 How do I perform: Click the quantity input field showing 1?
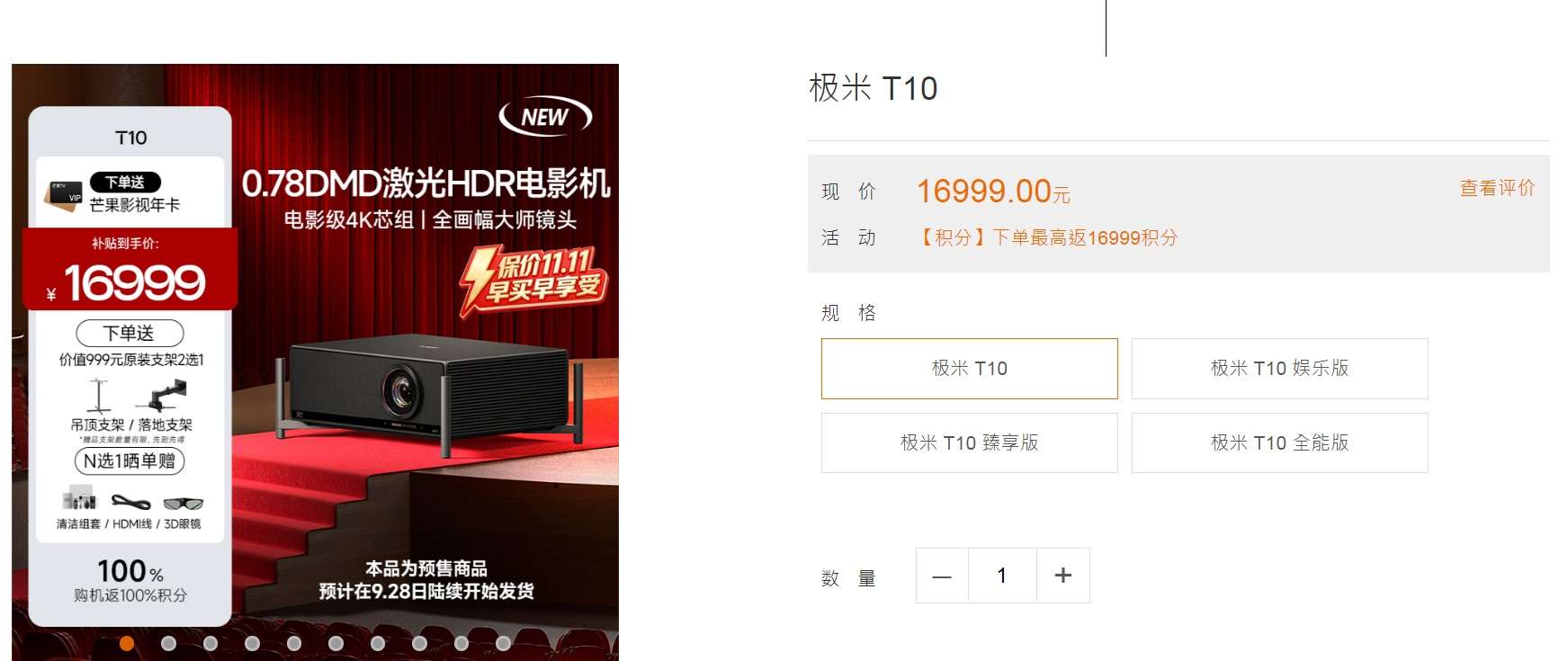click(x=1002, y=576)
